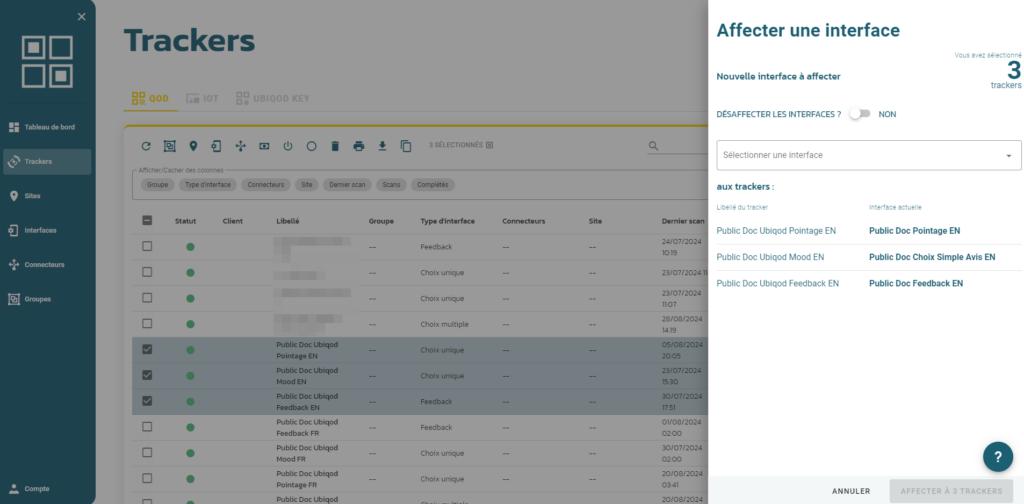
Task: Click the trash delete icon
Action: click(x=335, y=146)
